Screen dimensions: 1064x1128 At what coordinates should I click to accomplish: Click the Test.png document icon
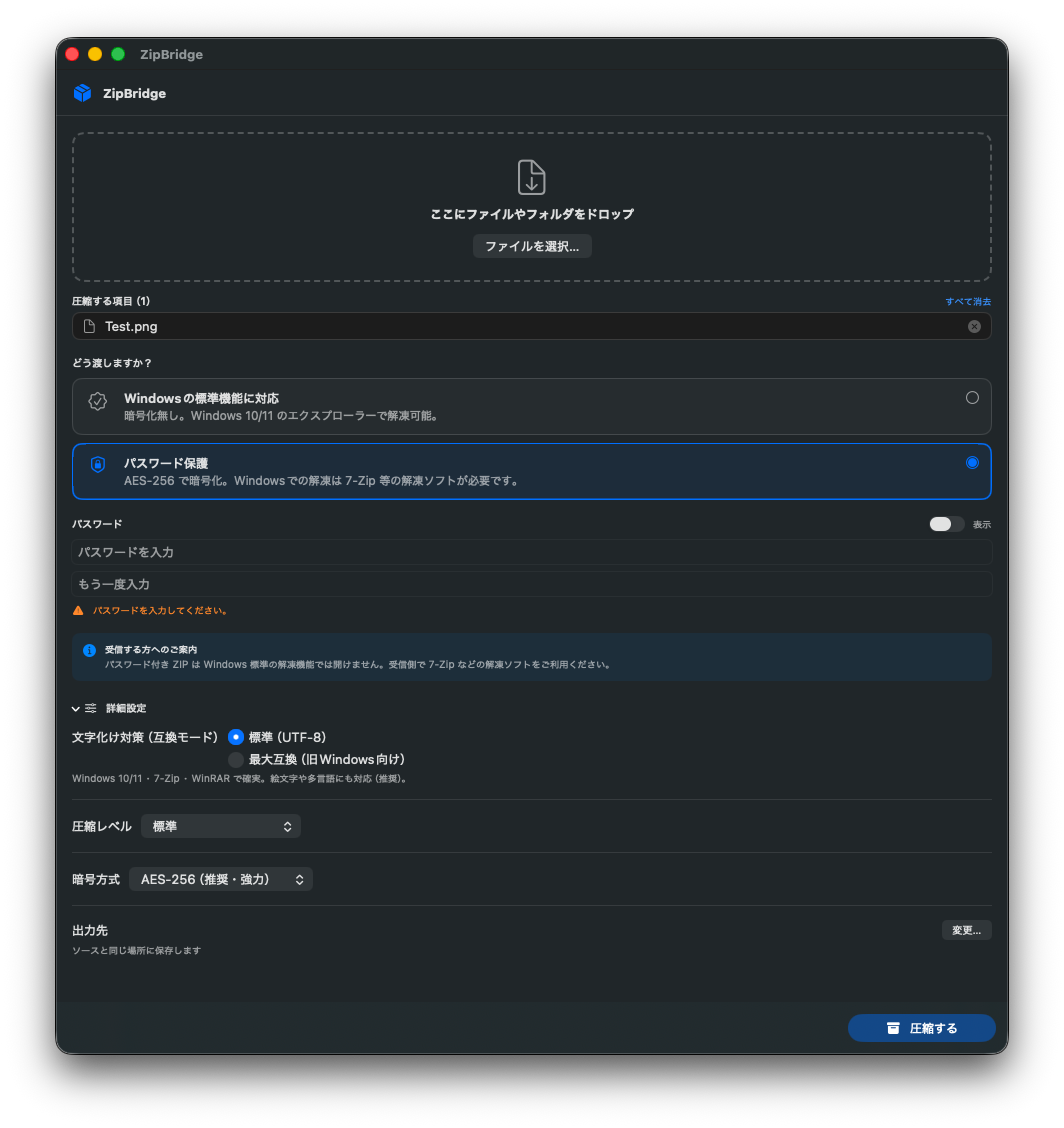(89, 327)
